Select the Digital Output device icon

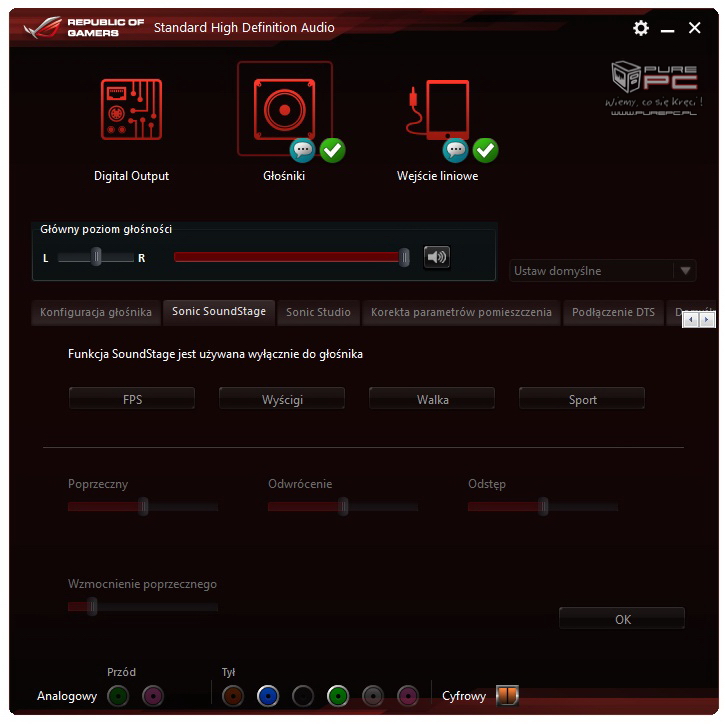point(131,110)
